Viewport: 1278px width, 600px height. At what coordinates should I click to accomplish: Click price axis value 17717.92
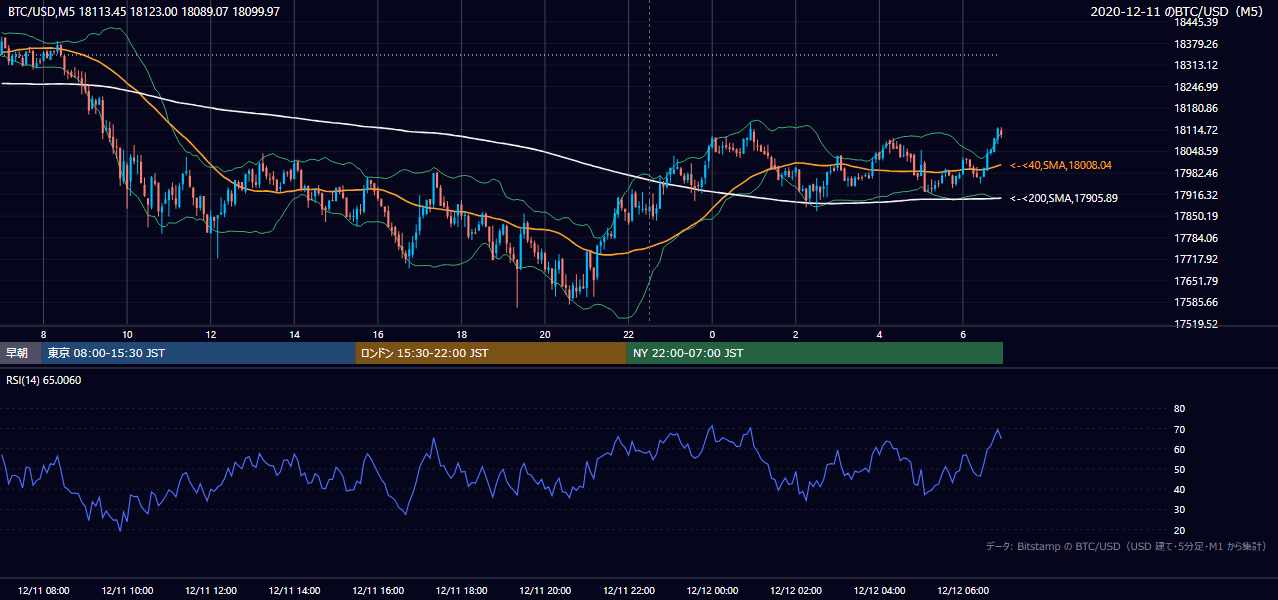(x=1196, y=259)
